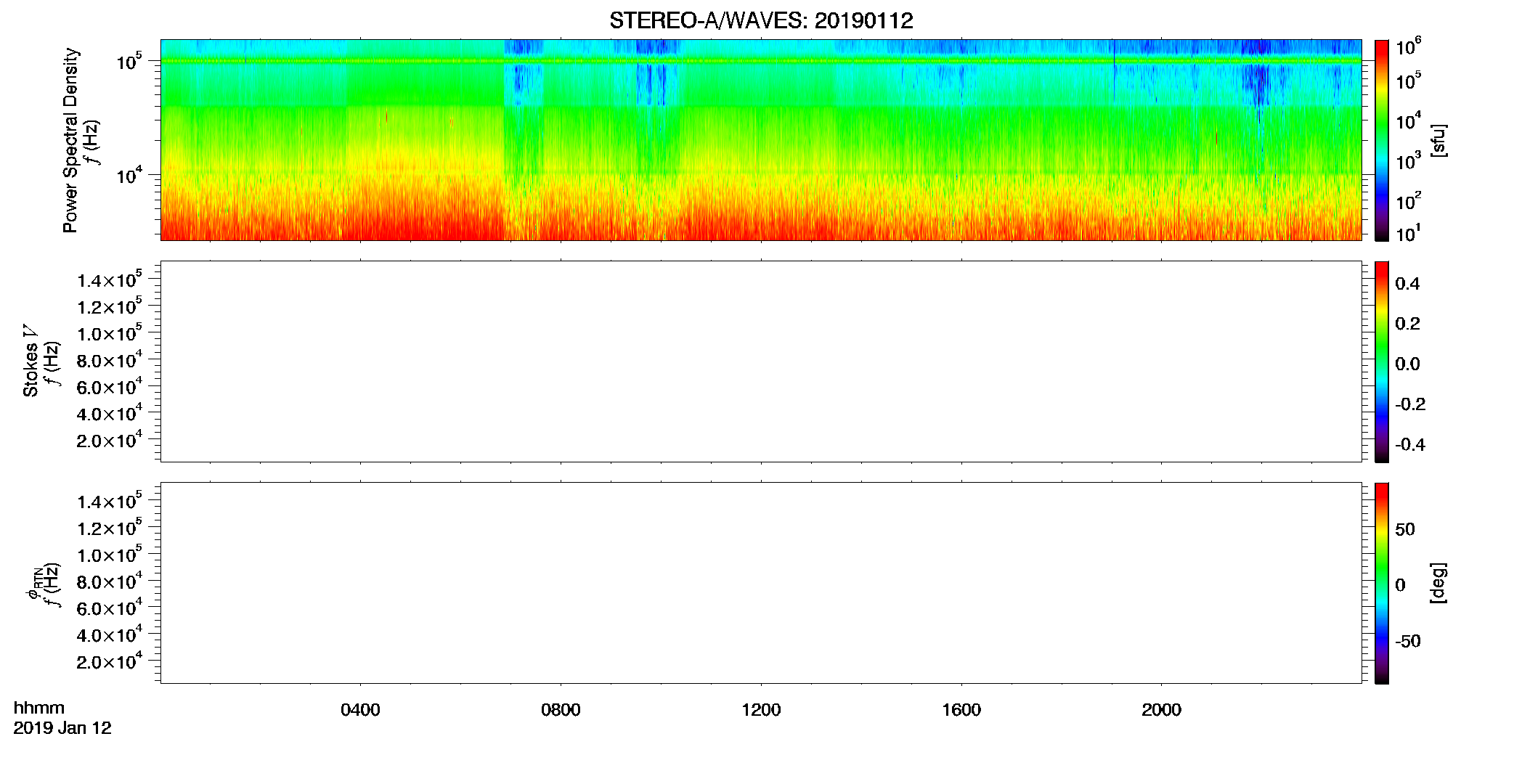The height and width of the screenshot is (784, 1522).
Task: Click the Stokes V '1.0×10^5' tick label
Action: 110,333
